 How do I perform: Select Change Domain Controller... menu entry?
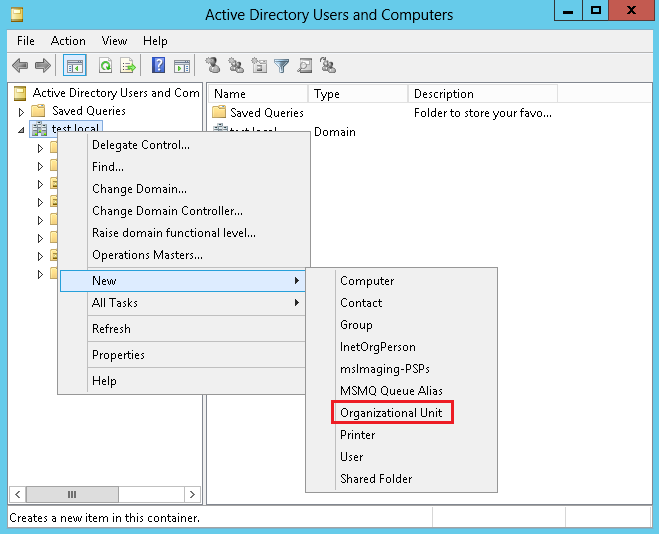coord(182,210)
